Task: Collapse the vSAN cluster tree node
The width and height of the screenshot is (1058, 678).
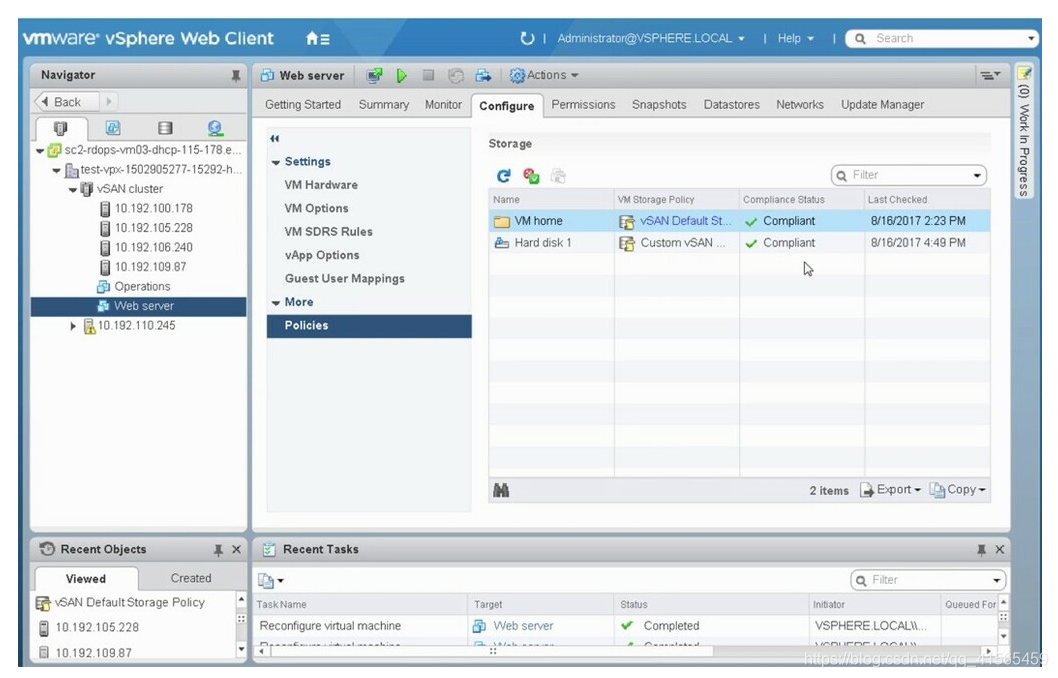Action: pos(73,190)
